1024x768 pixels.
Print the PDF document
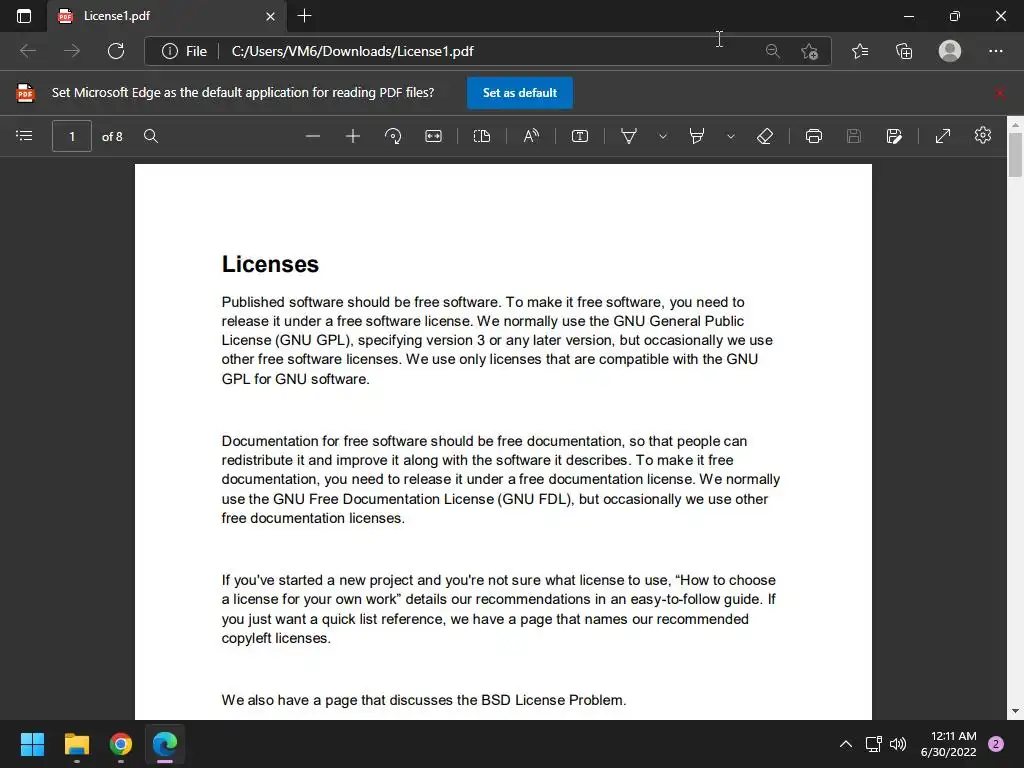click(x=814, y=136)
